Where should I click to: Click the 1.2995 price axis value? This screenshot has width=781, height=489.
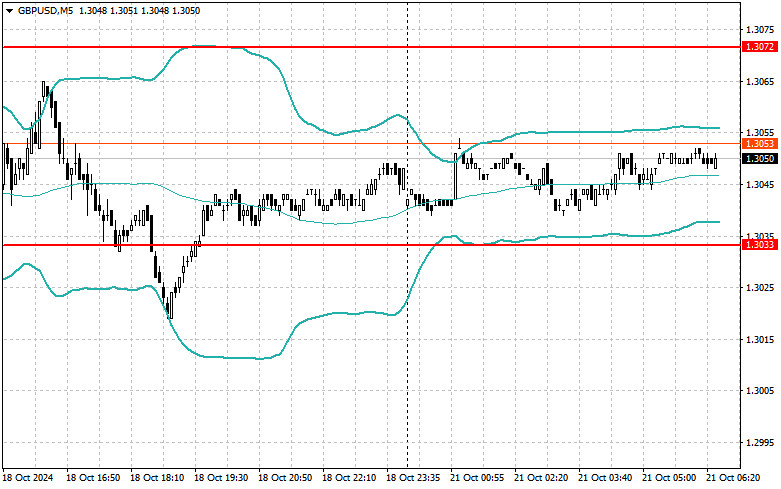(x=760, y=443)
